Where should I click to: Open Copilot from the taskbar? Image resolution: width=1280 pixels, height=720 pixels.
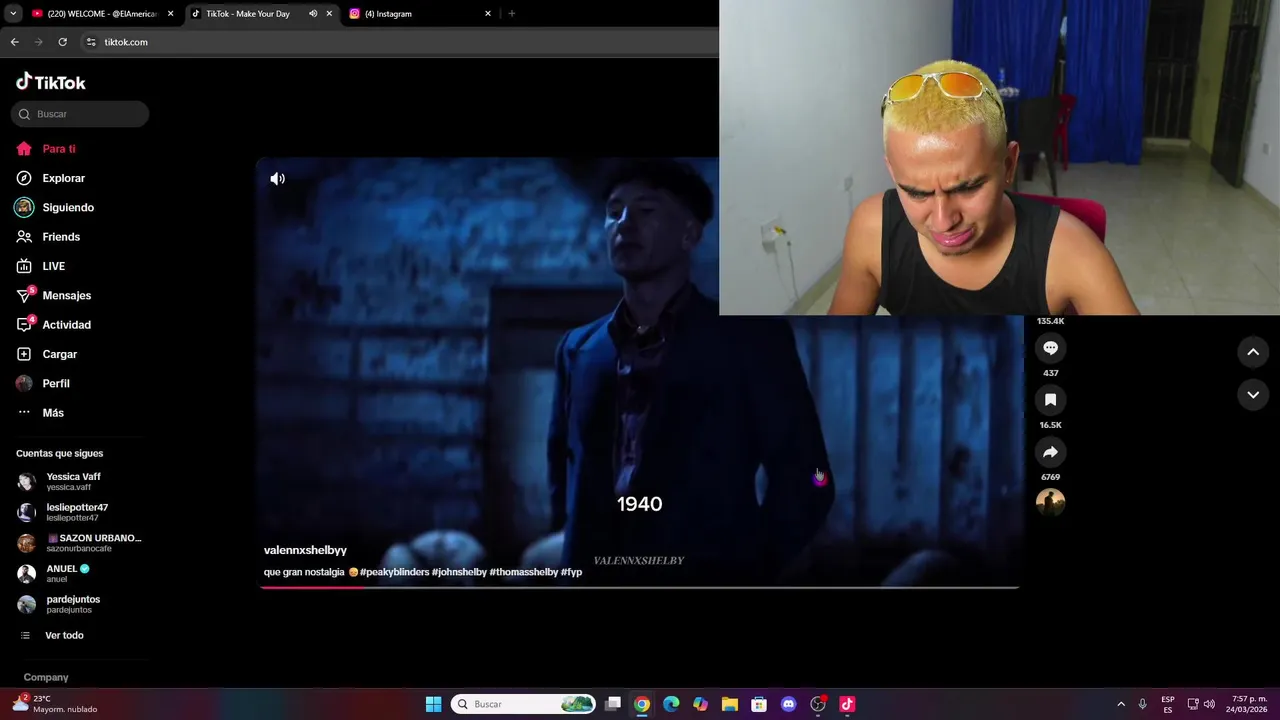pos(700,704)
